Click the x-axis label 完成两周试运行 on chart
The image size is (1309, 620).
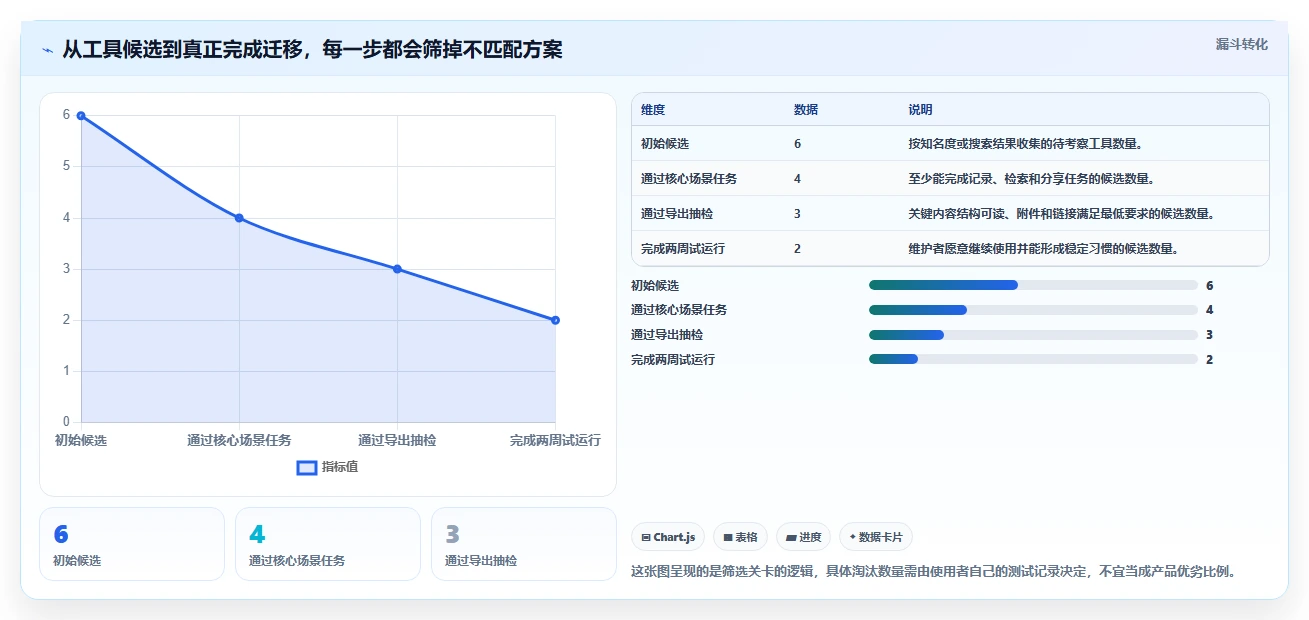pos(555,440)
